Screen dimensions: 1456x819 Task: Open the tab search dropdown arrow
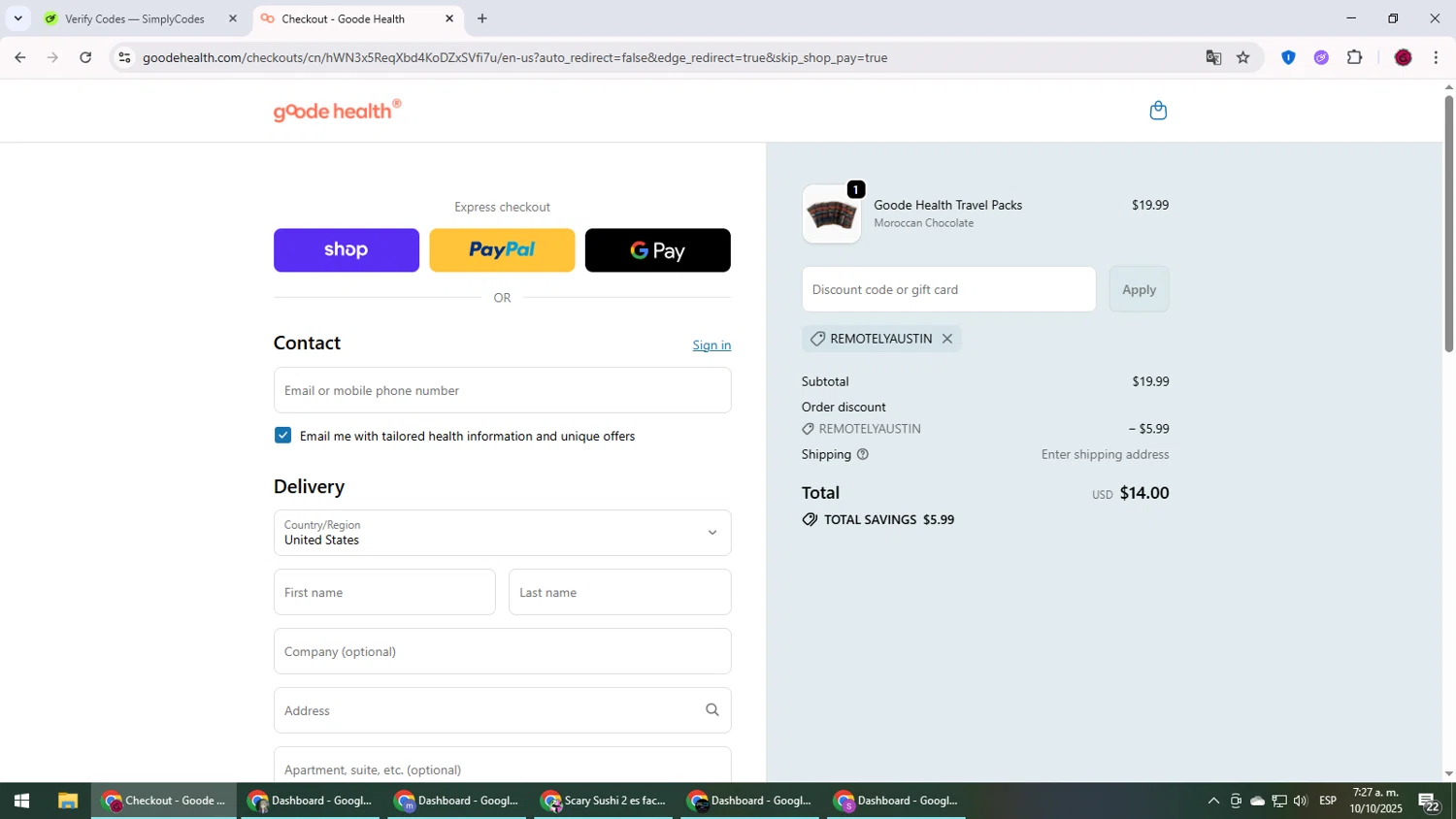point(17,18)
